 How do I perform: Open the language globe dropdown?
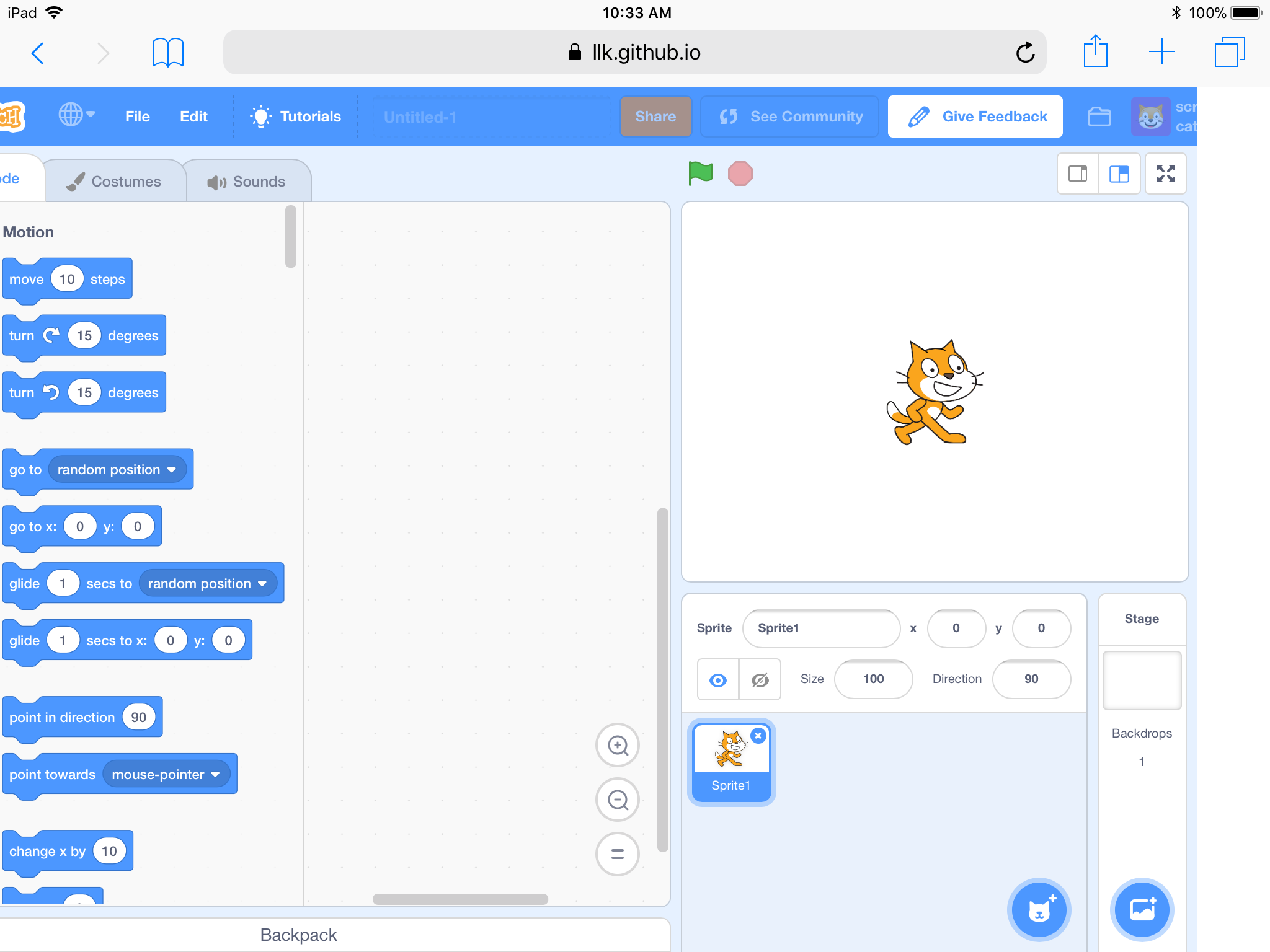point(77,115)
